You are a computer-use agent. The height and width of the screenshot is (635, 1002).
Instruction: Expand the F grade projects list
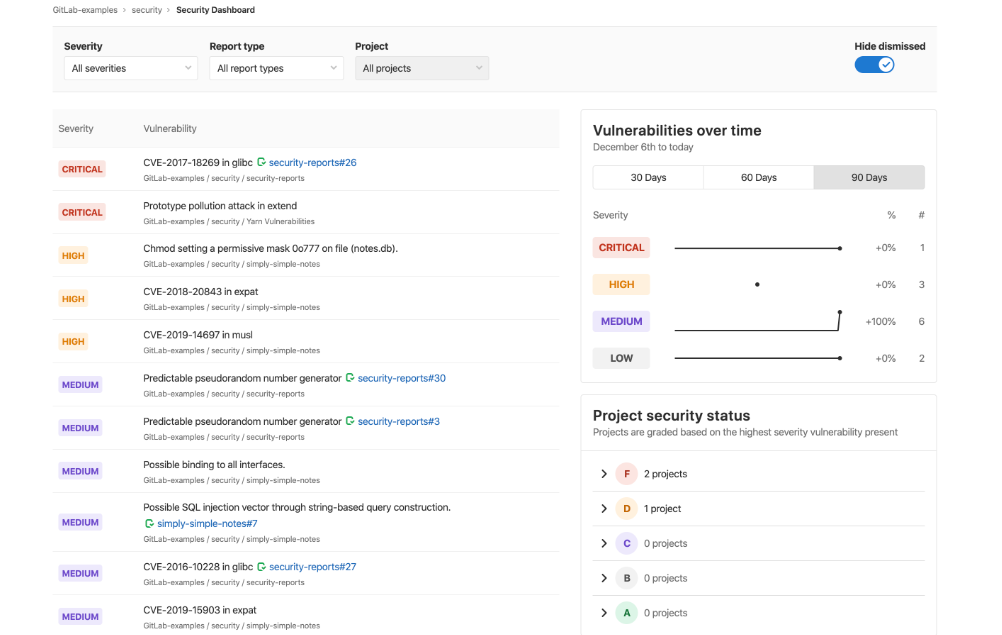[x=603, y=473]
